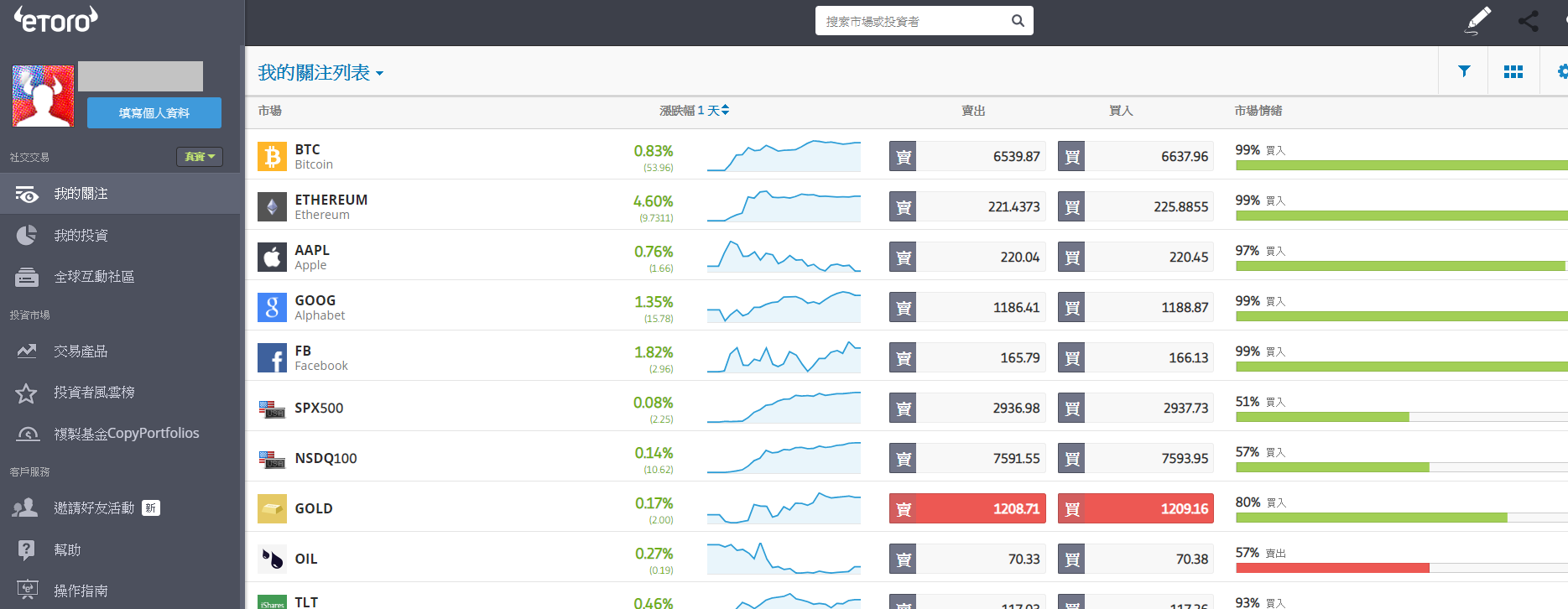Click the BTC sell button 6539.87
Image resolution: width=1568 pixels, height=609 pixels.
pyautogui.click(x=967, y=156)
